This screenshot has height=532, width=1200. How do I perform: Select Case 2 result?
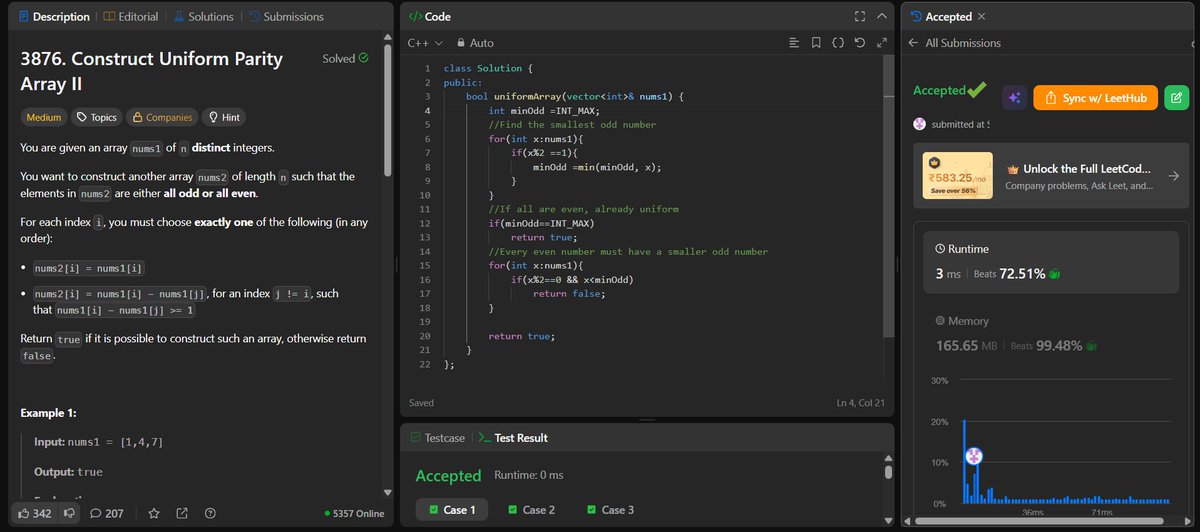tap(530, 510)
